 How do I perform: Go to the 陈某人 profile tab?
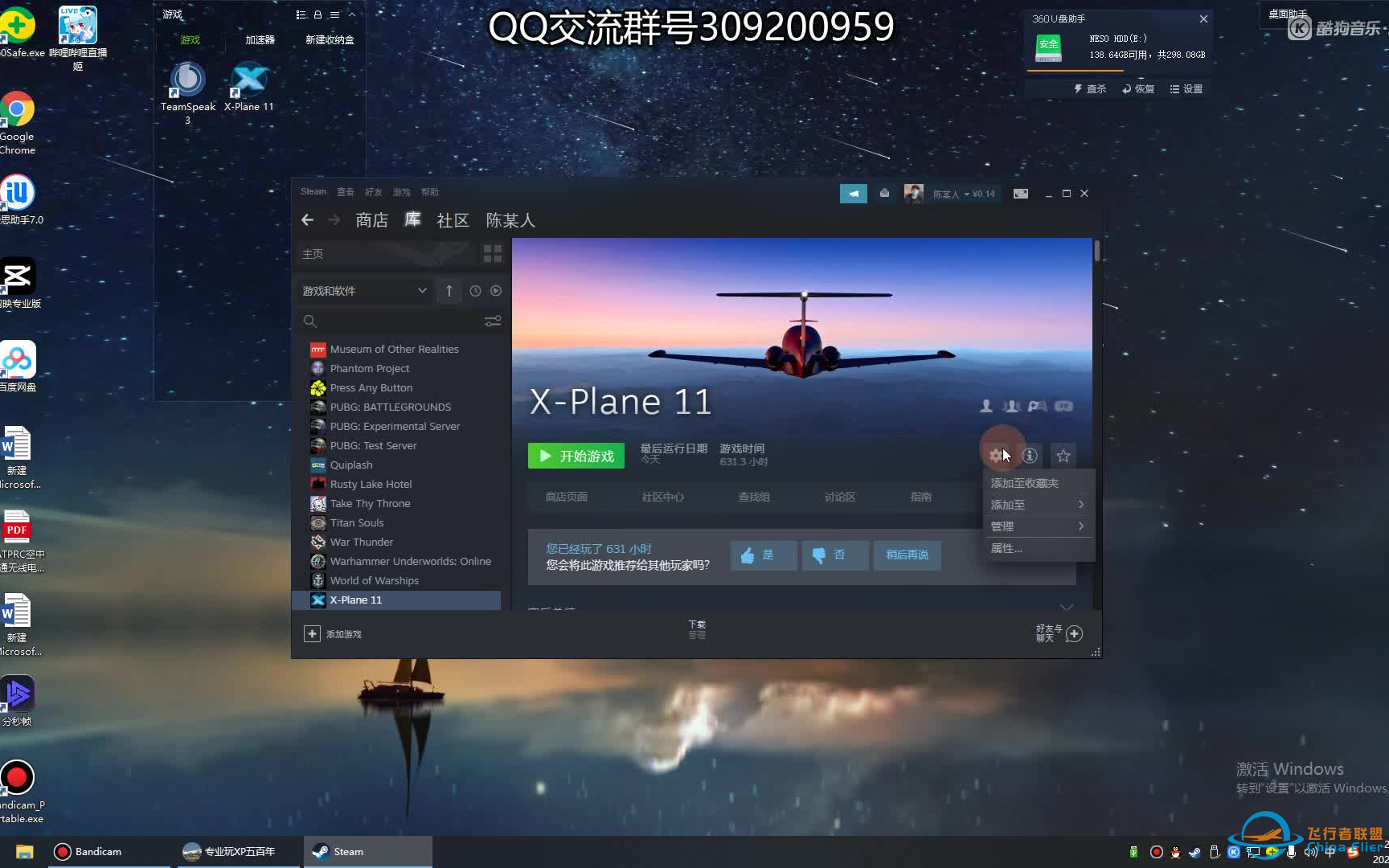tap(510, 220)
